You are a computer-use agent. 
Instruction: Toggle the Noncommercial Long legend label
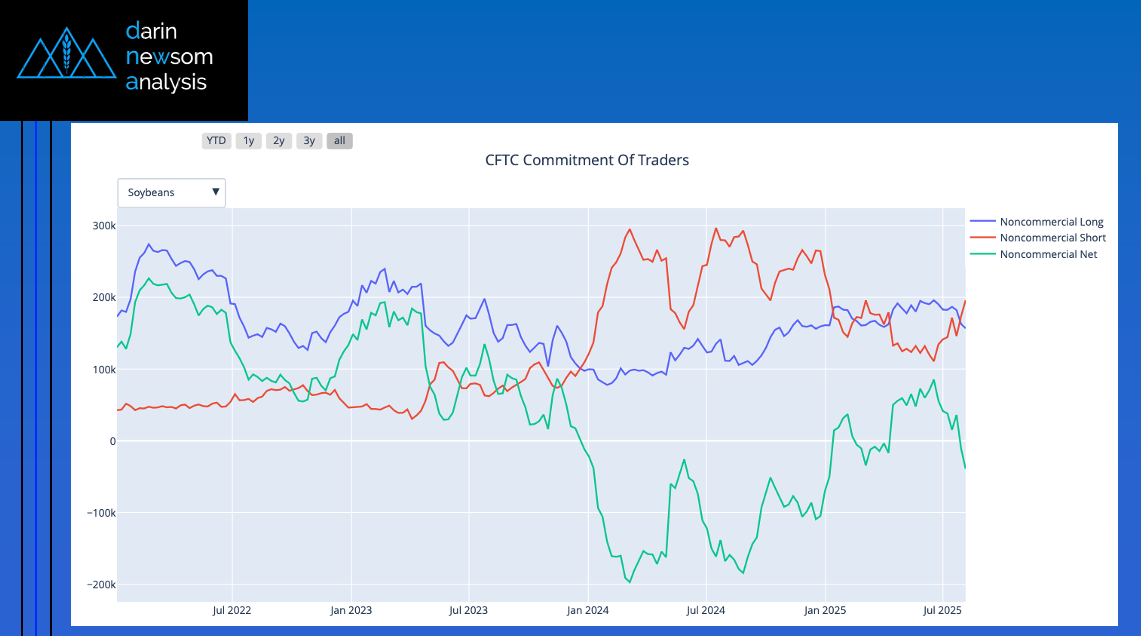[1051, 222]
